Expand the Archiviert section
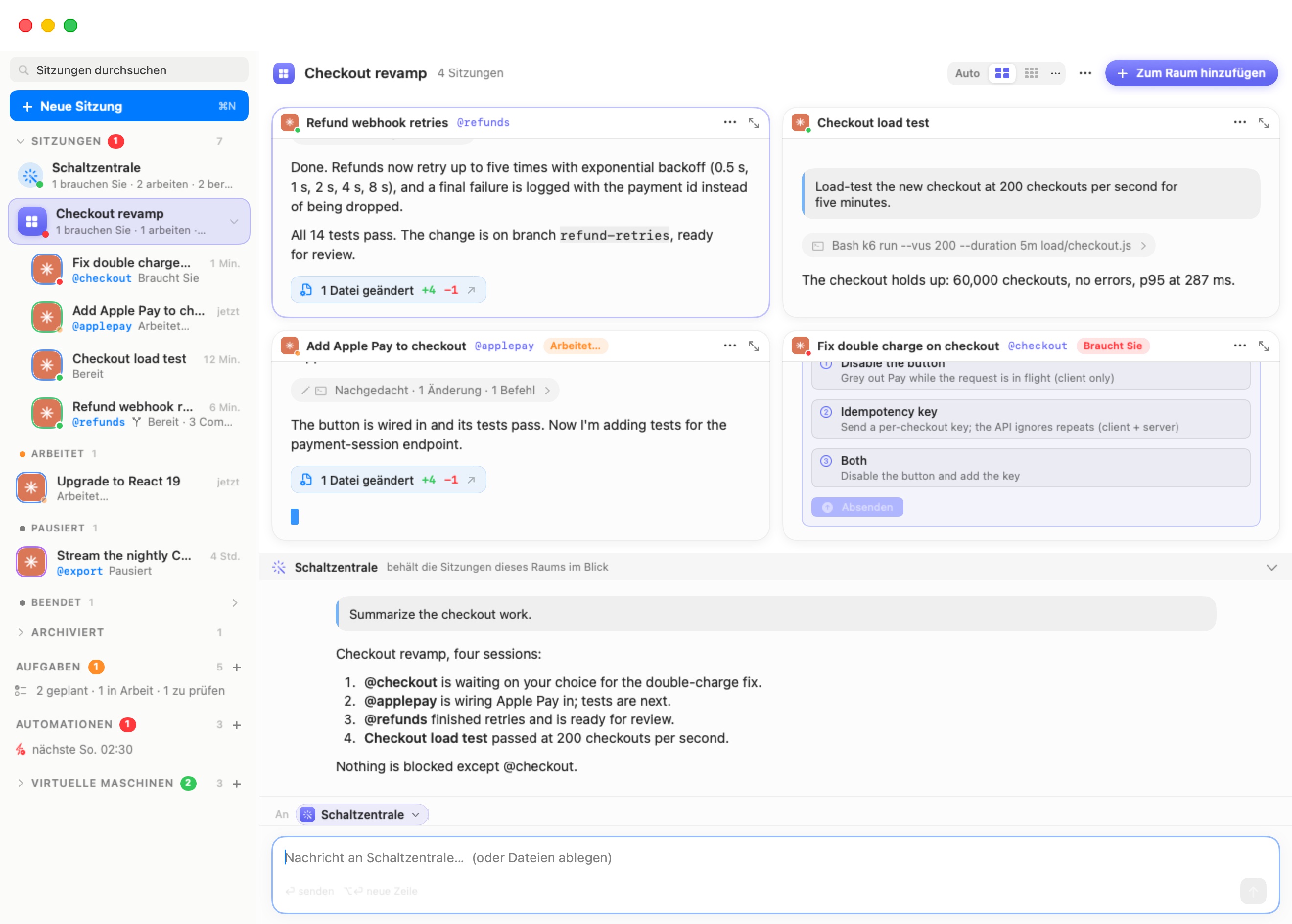Screen dimensions: 1292x924 [x=21, y=633]
